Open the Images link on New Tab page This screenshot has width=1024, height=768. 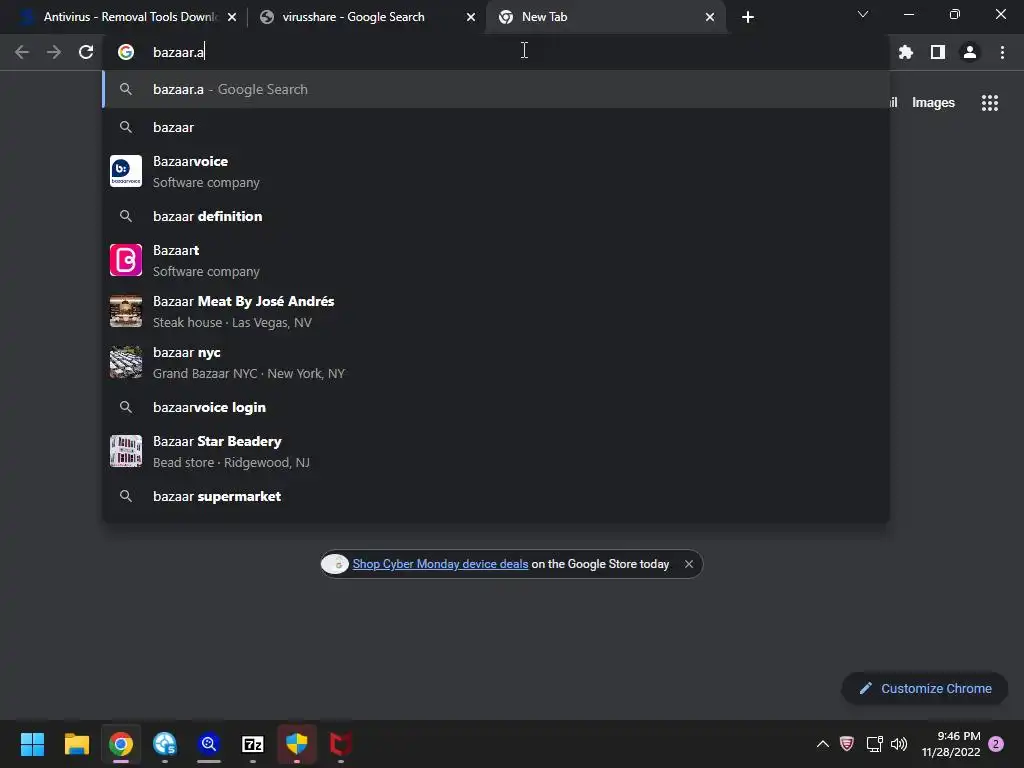(x=933, y=103)
